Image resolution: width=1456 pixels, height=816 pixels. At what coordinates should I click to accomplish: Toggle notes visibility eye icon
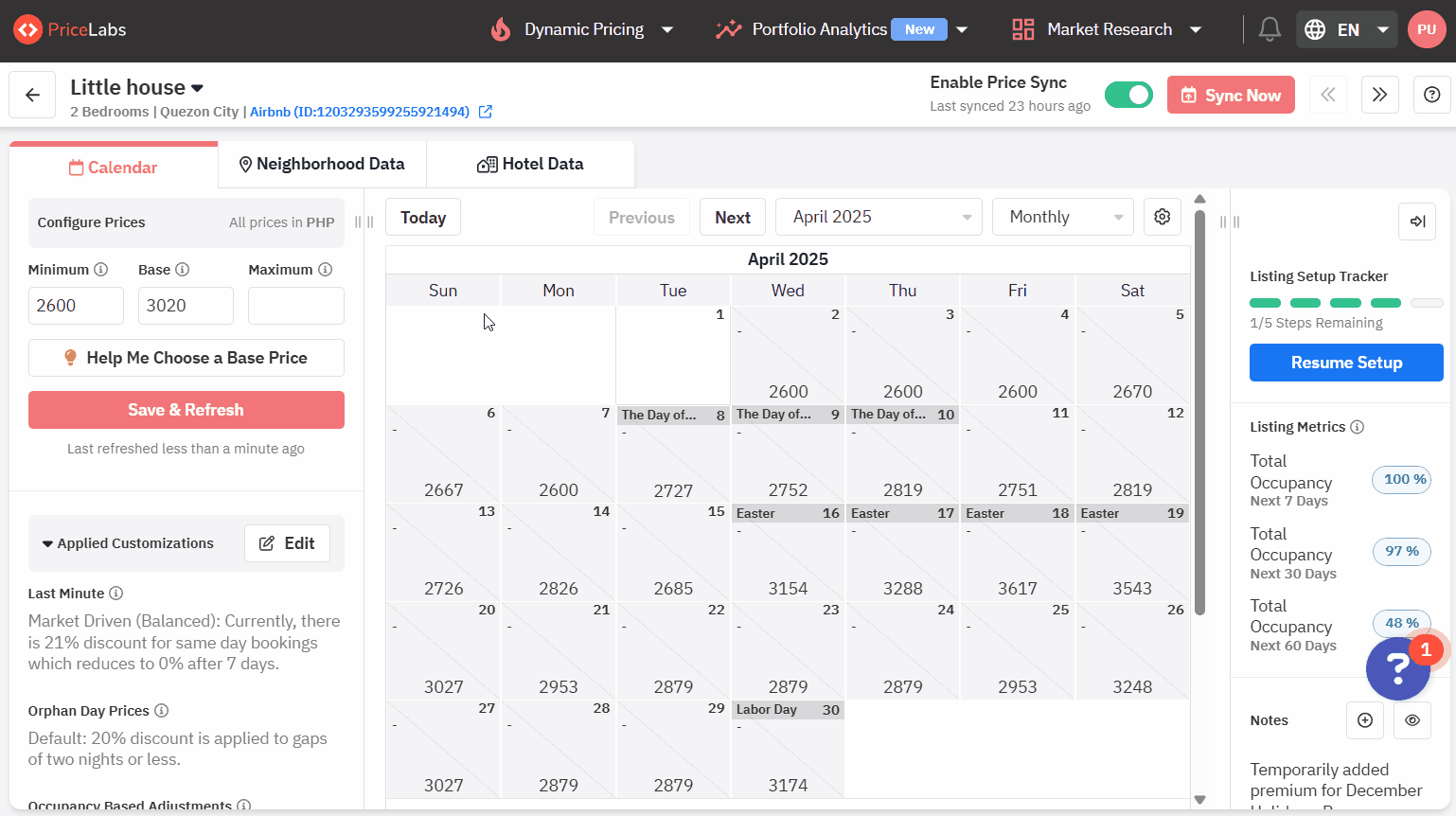[1412, 720]
